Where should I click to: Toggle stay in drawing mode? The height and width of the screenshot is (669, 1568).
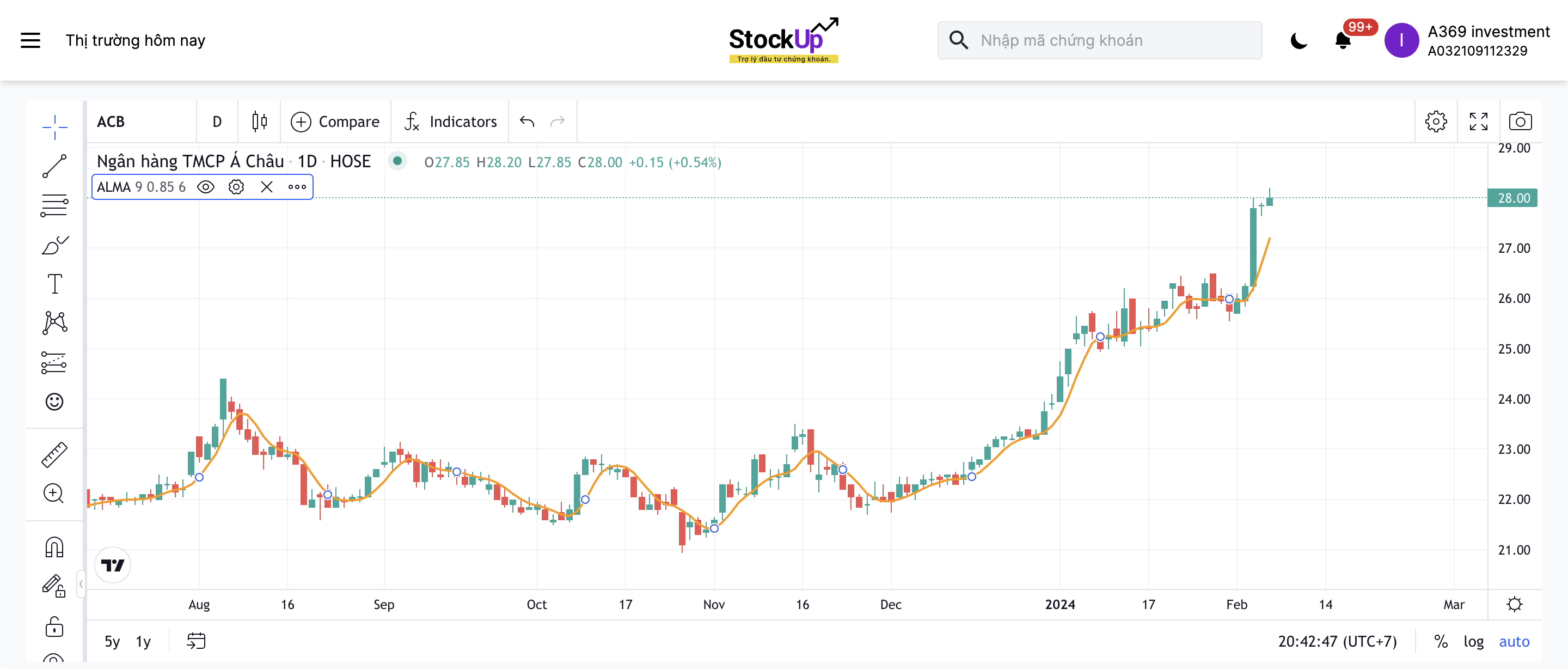click(x=54, y=586)
